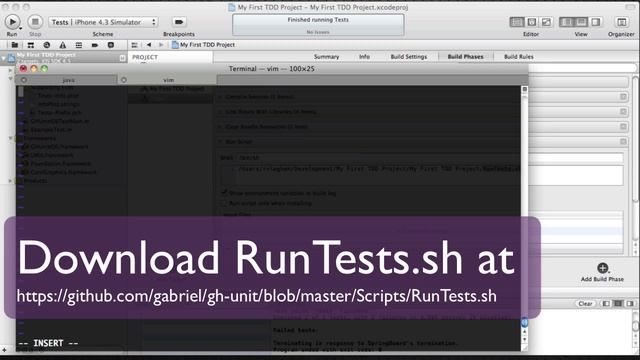This screenshot has width=640, height=360.
Task: Show the Issue navigator warning icon
Action: [62, 45]
